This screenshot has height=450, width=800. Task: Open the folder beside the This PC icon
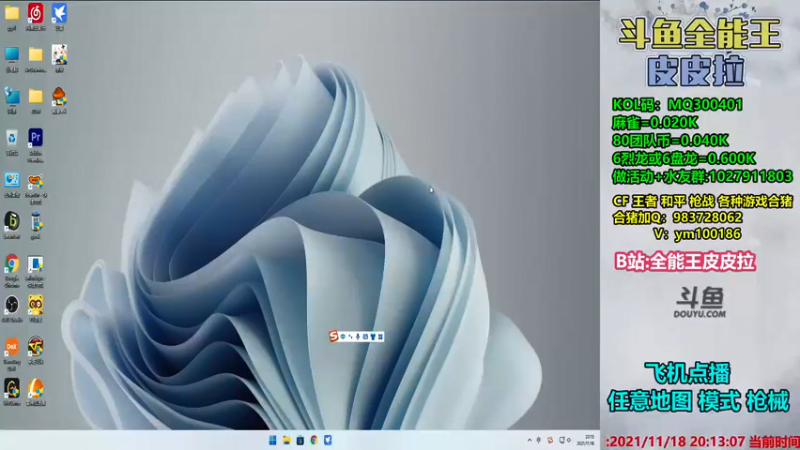(x=35, y=57)
